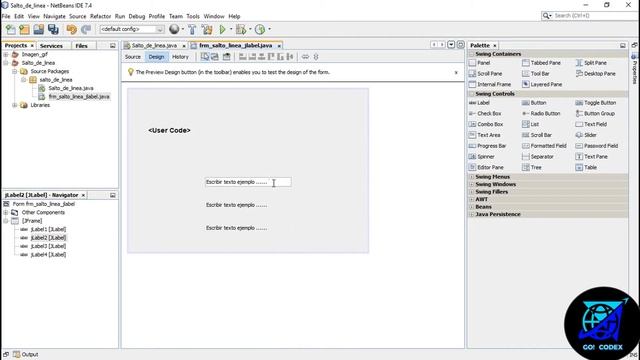Click the Build Project hammer icon
This screenshot has width=640, height=360.
coord(192,29)
